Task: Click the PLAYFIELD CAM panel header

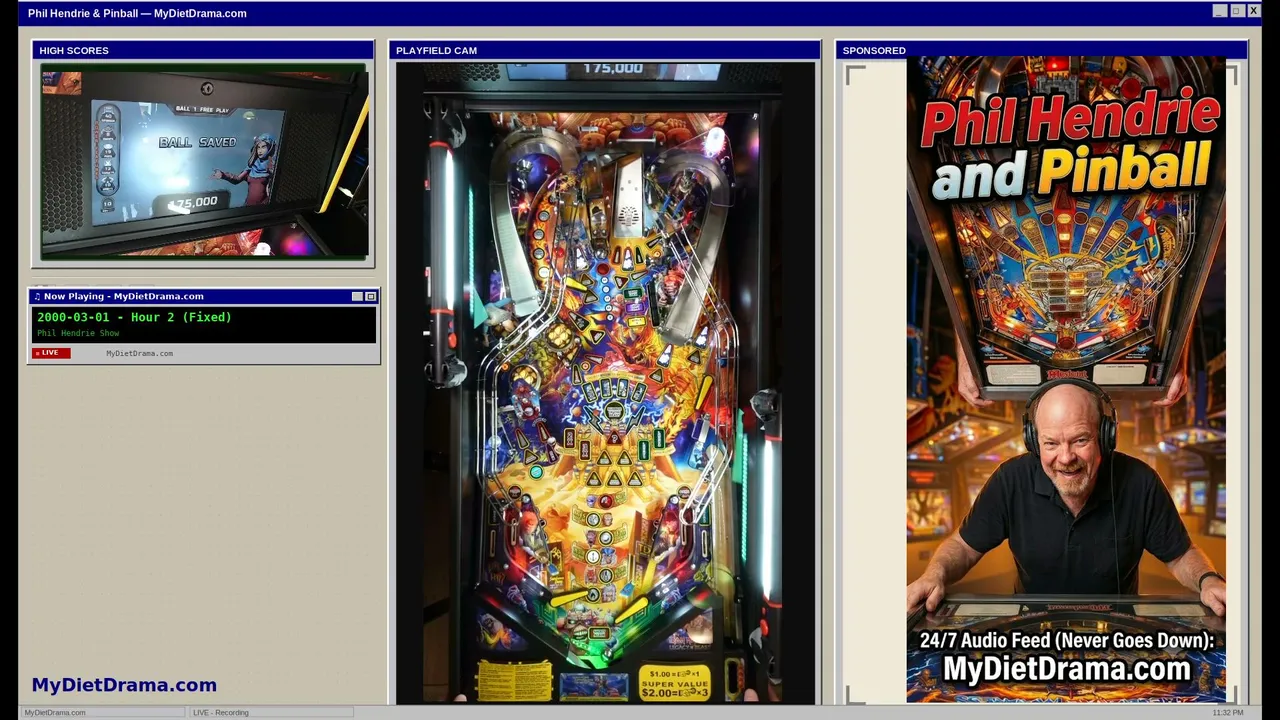Action: coord(605,50)
